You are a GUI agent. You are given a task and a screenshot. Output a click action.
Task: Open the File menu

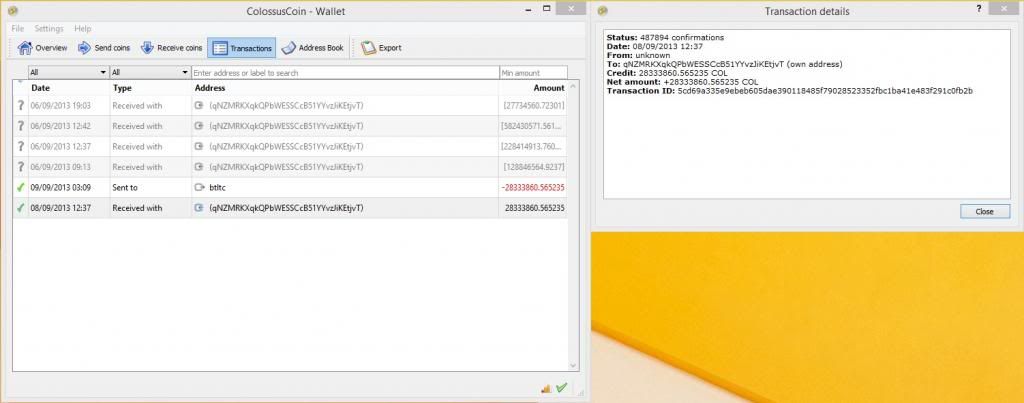click(x=18, y=29)
